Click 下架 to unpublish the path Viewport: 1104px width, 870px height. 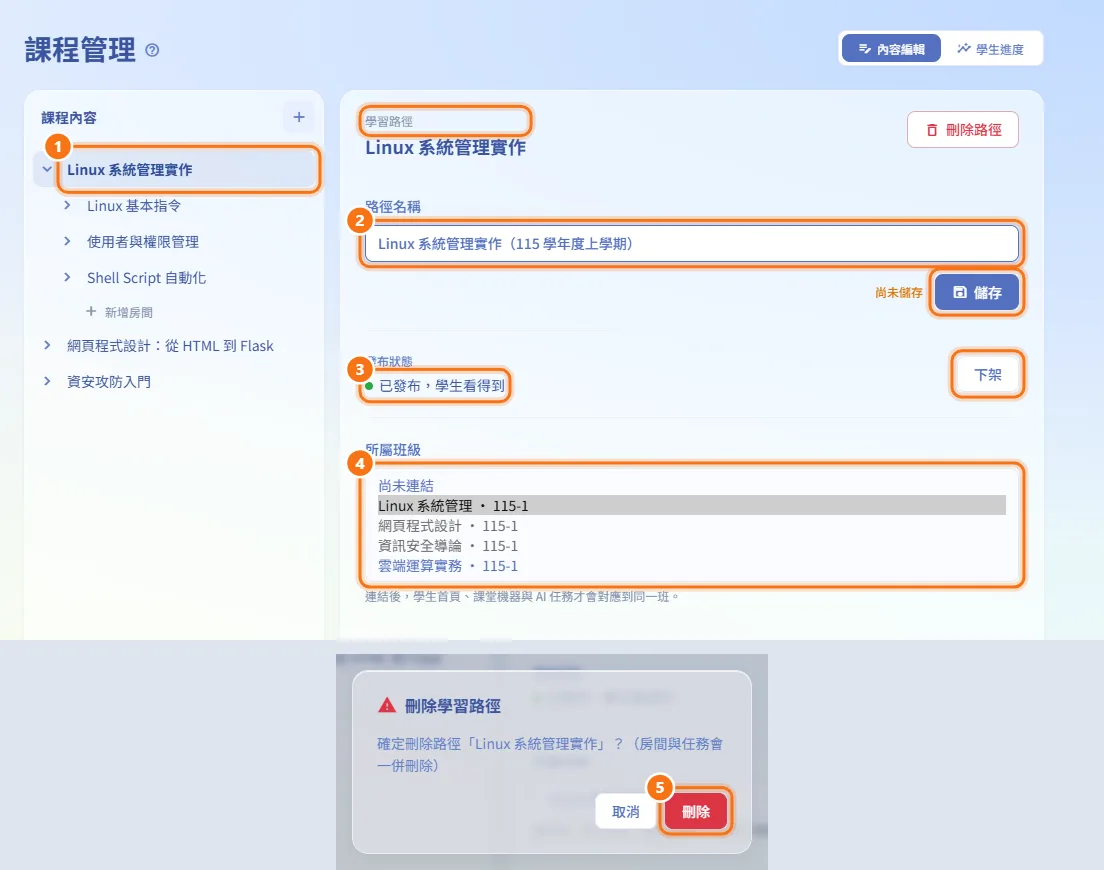click(x=987, y=374)
